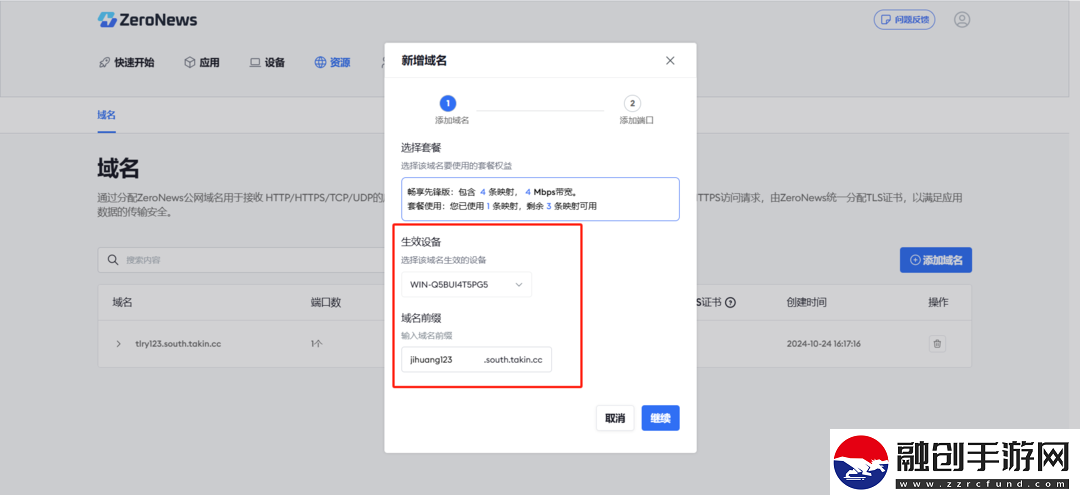Screen dimensions: 1080x495
Task: Click the 添加域名 button
Action: (x=936, y=260)
